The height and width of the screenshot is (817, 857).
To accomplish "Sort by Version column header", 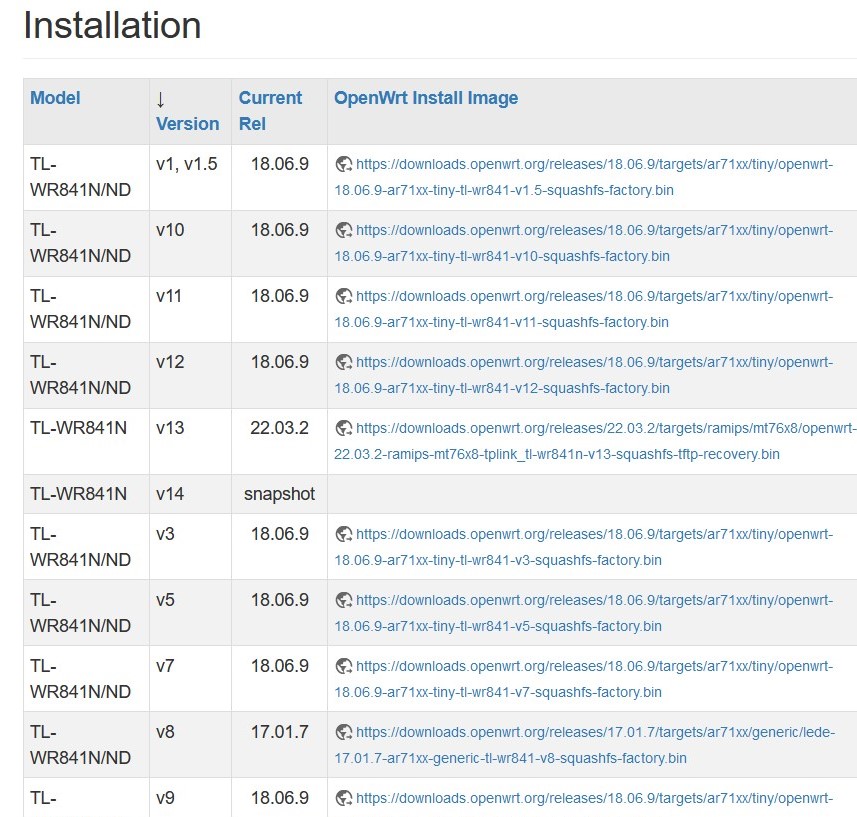I will coord(187,124).
